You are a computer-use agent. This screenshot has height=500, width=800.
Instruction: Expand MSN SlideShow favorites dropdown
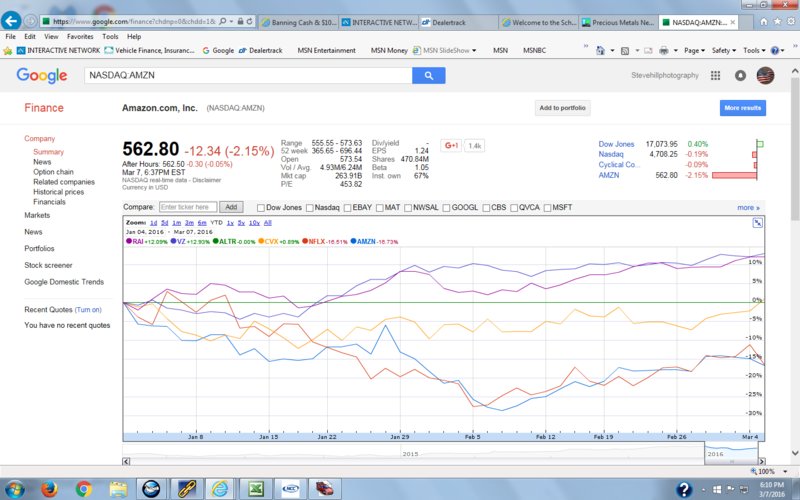(474, 51)
